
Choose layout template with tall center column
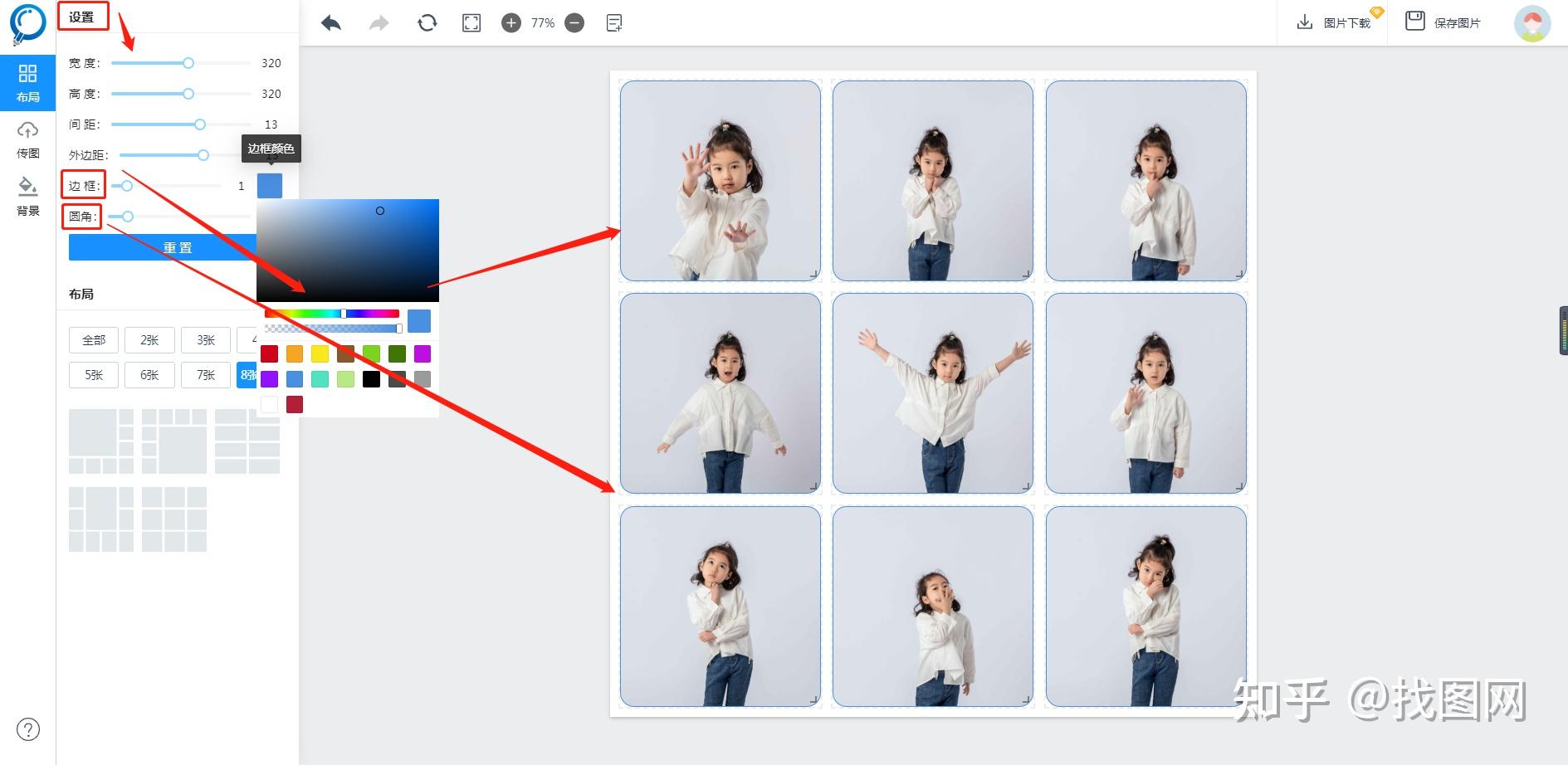[101, 519]
